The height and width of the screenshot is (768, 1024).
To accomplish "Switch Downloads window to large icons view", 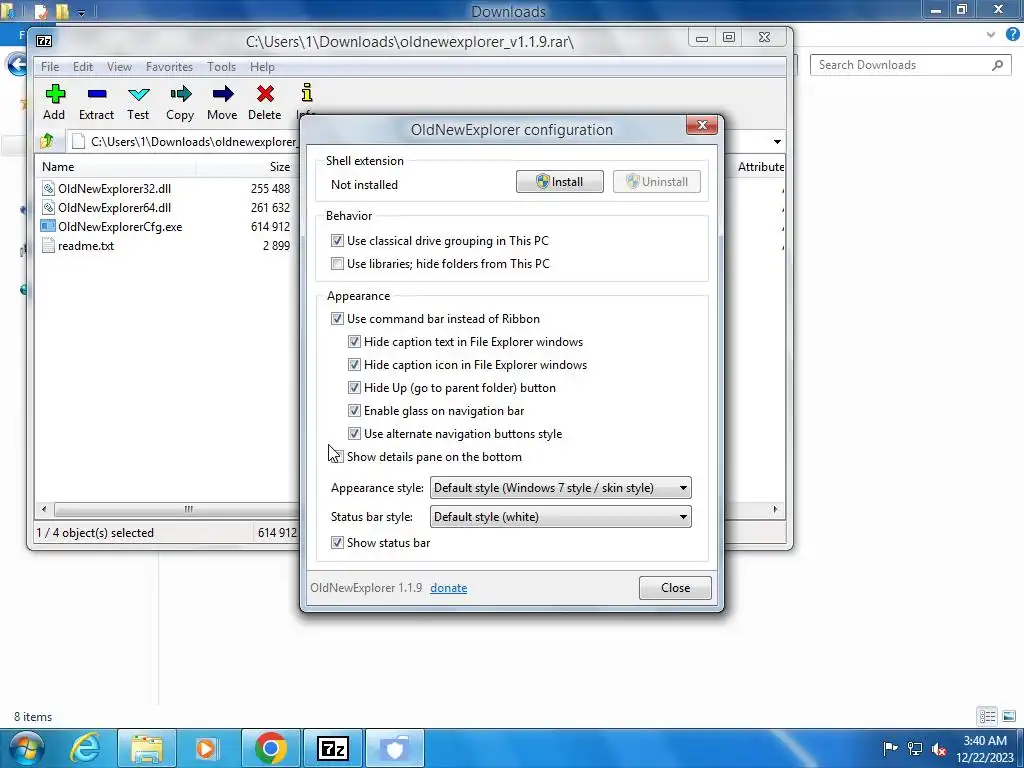I will 1009,716.
